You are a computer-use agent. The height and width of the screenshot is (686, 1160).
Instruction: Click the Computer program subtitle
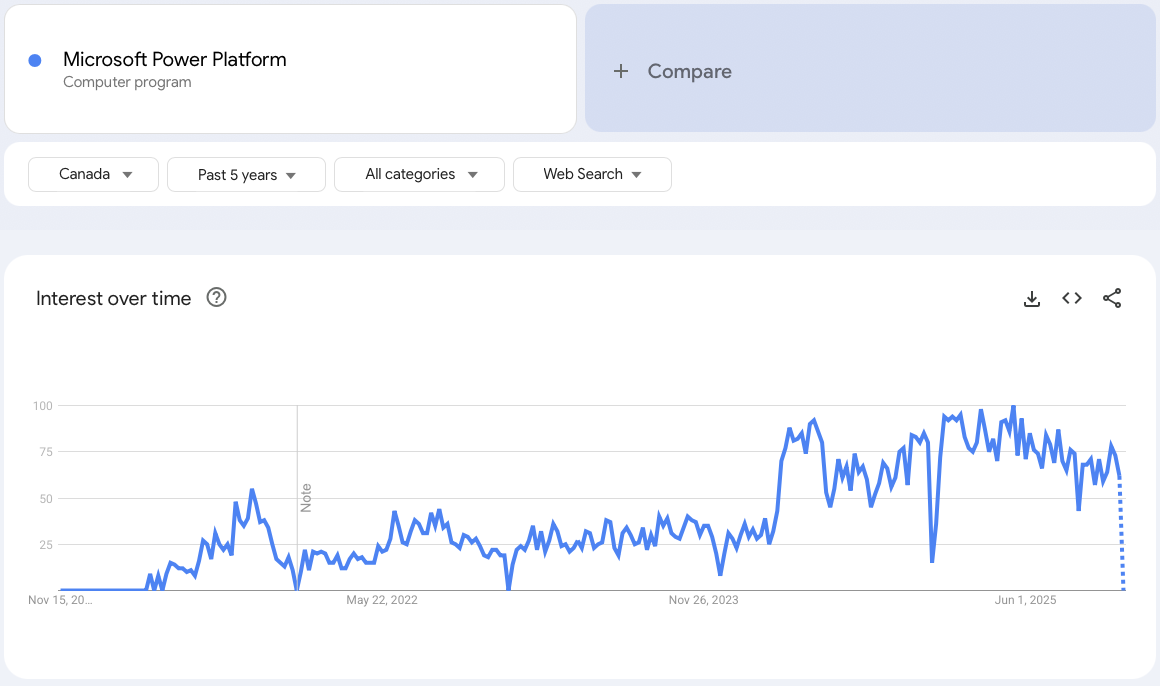(127, 82)
